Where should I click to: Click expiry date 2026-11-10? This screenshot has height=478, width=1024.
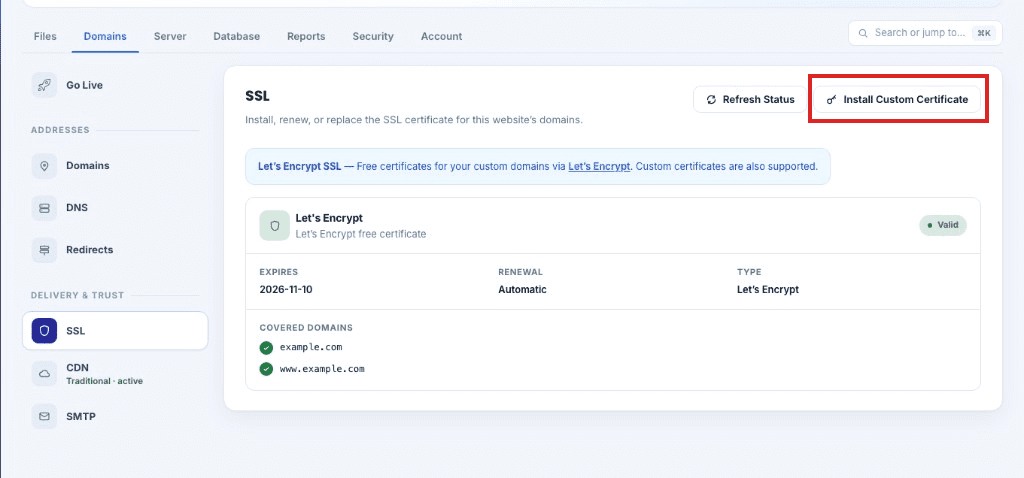(x=288, y=289)
